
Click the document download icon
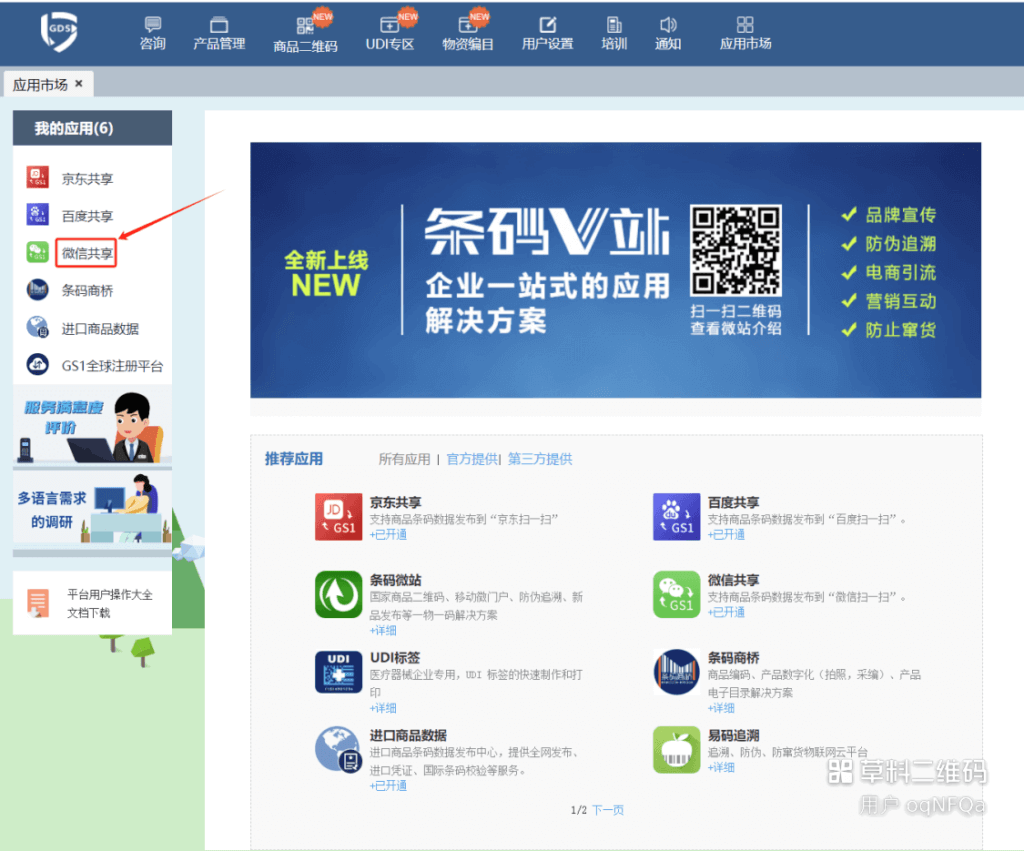coord(37,602)
